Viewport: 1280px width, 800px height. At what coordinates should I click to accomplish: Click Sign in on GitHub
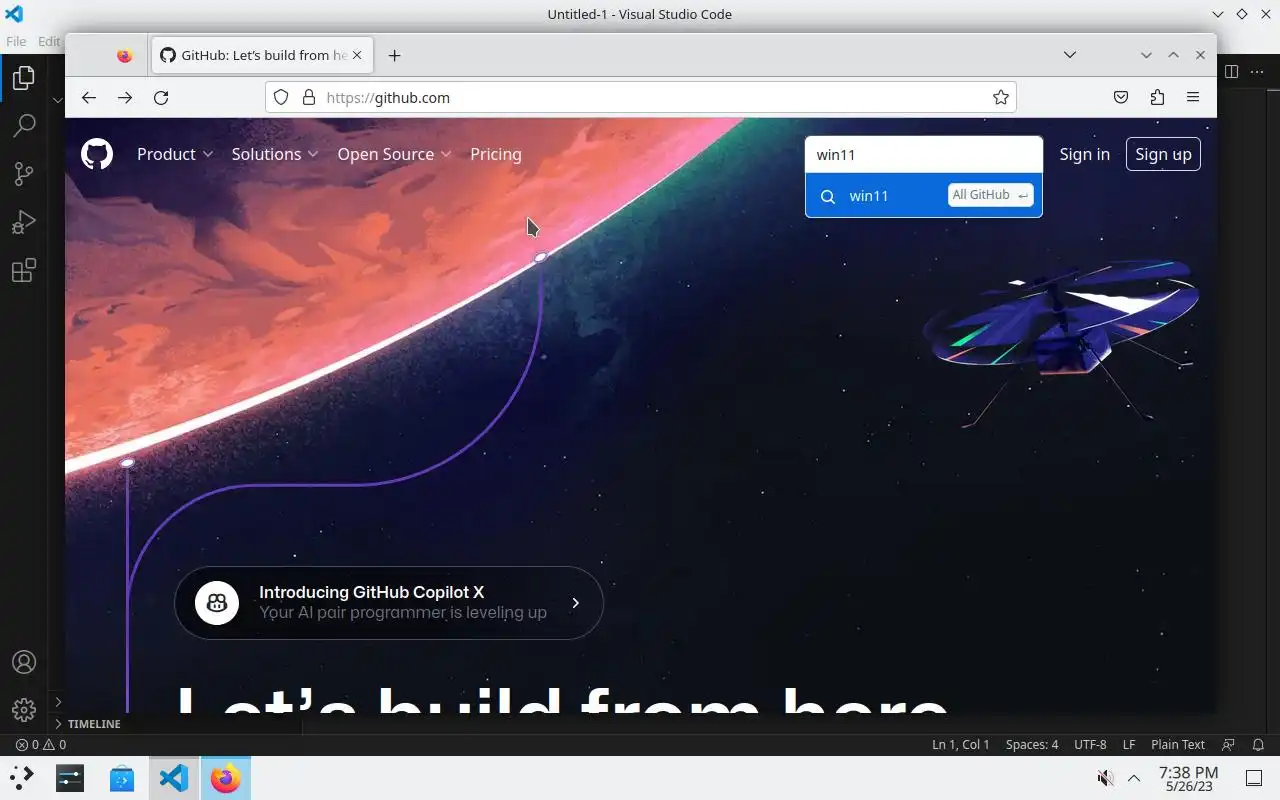[1085, 154]
